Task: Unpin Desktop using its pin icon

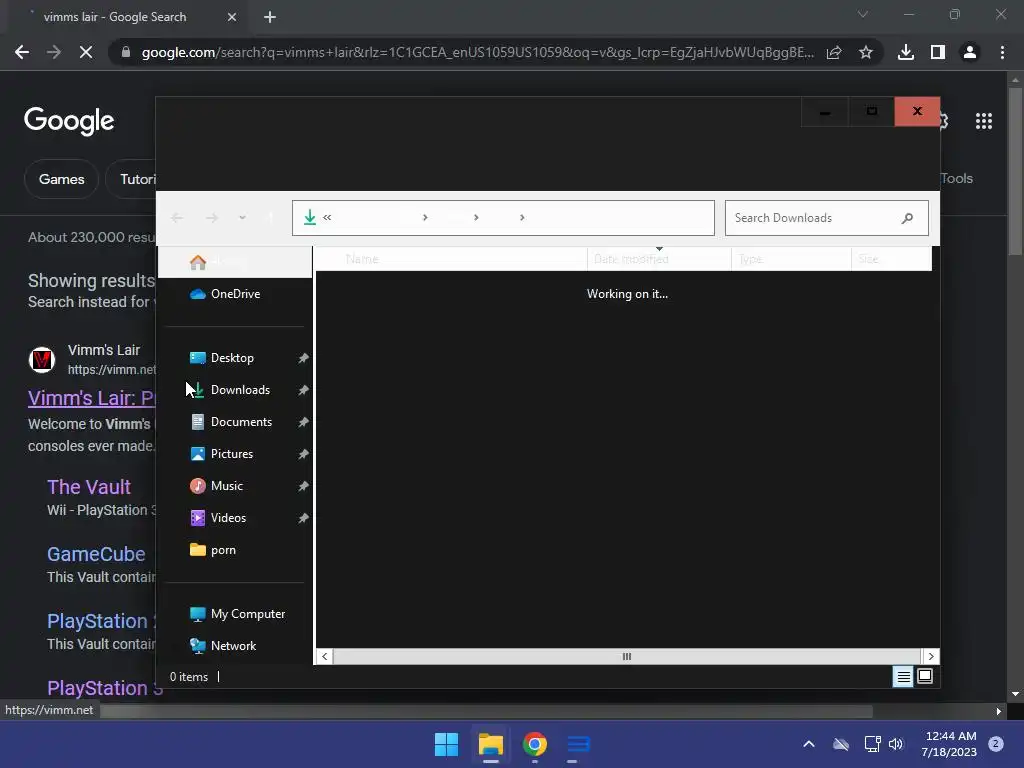Action: click(x=303, y=358)
